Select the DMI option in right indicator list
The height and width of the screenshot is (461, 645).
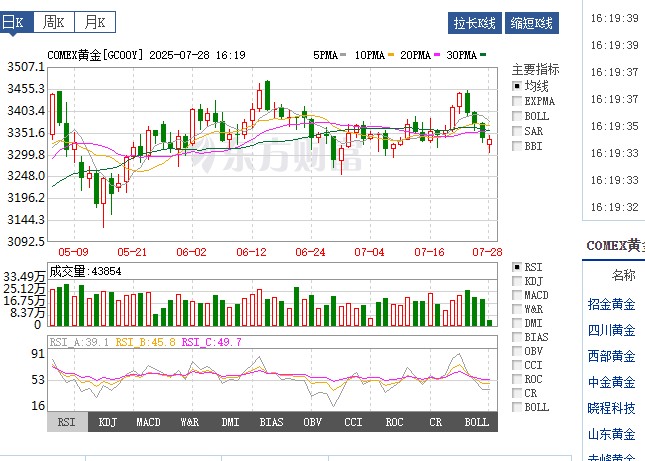point(516,323)
